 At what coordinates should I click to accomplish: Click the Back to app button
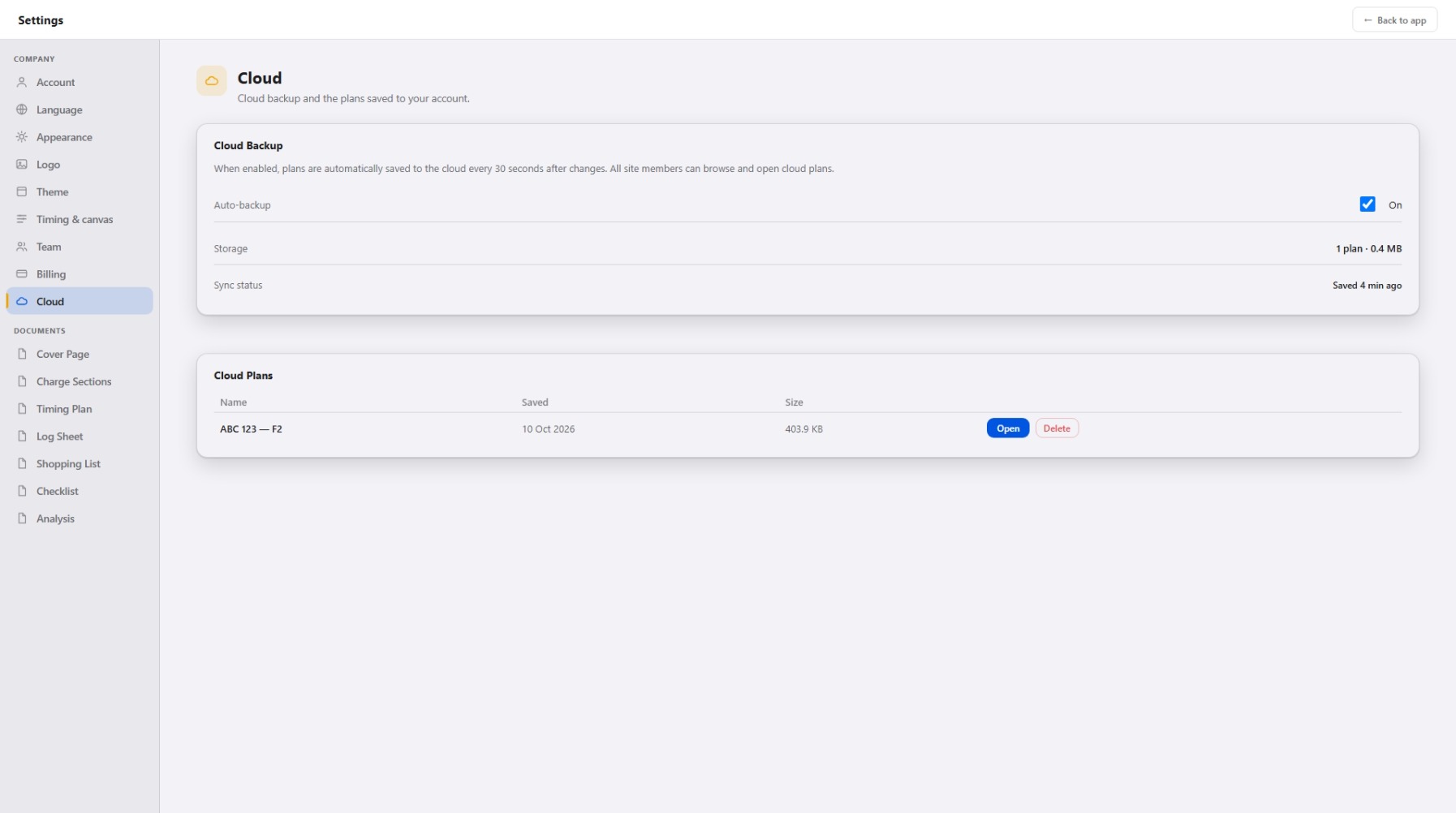[x=1394, y=20]
